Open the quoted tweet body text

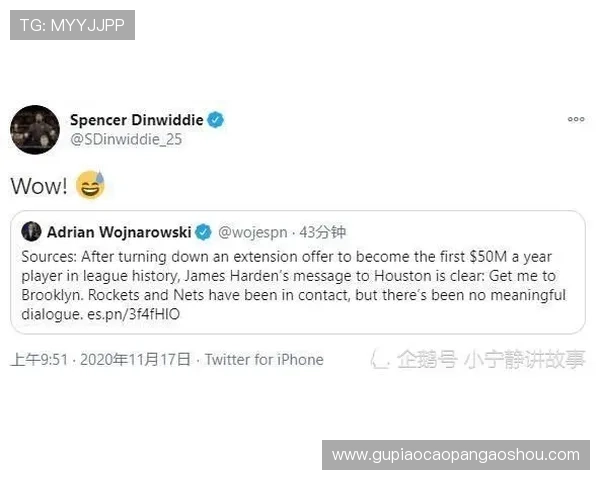[x=293, y=285]
